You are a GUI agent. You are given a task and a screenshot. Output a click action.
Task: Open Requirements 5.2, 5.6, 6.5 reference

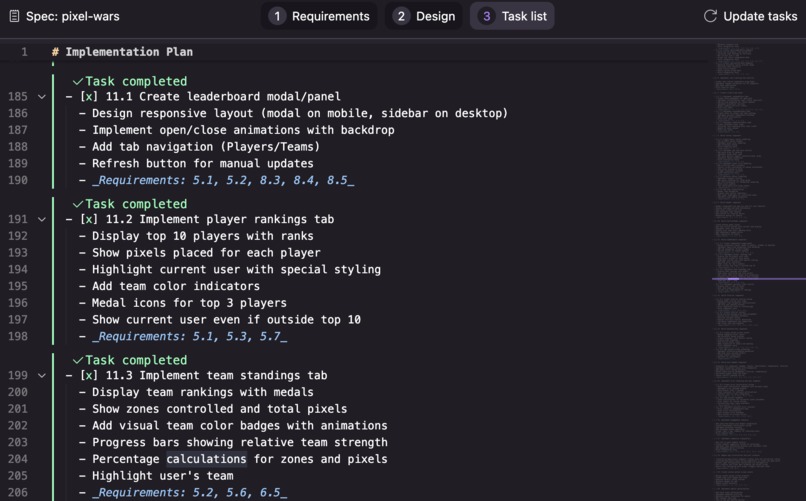pyautogui.click(x=190, y=493)
